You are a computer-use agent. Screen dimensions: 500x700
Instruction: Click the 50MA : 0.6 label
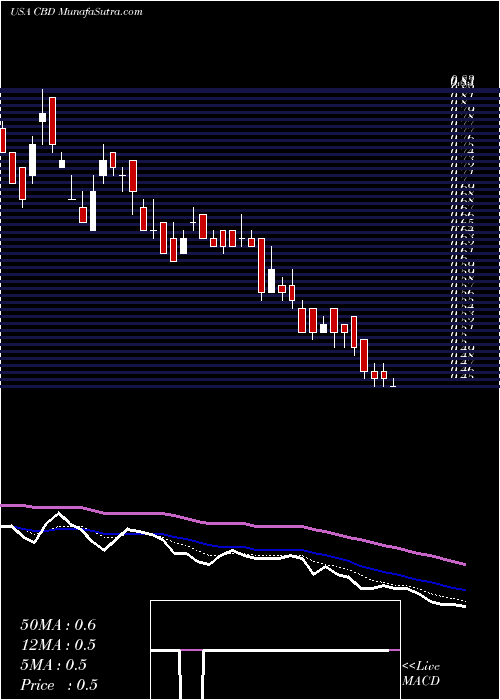58,625
